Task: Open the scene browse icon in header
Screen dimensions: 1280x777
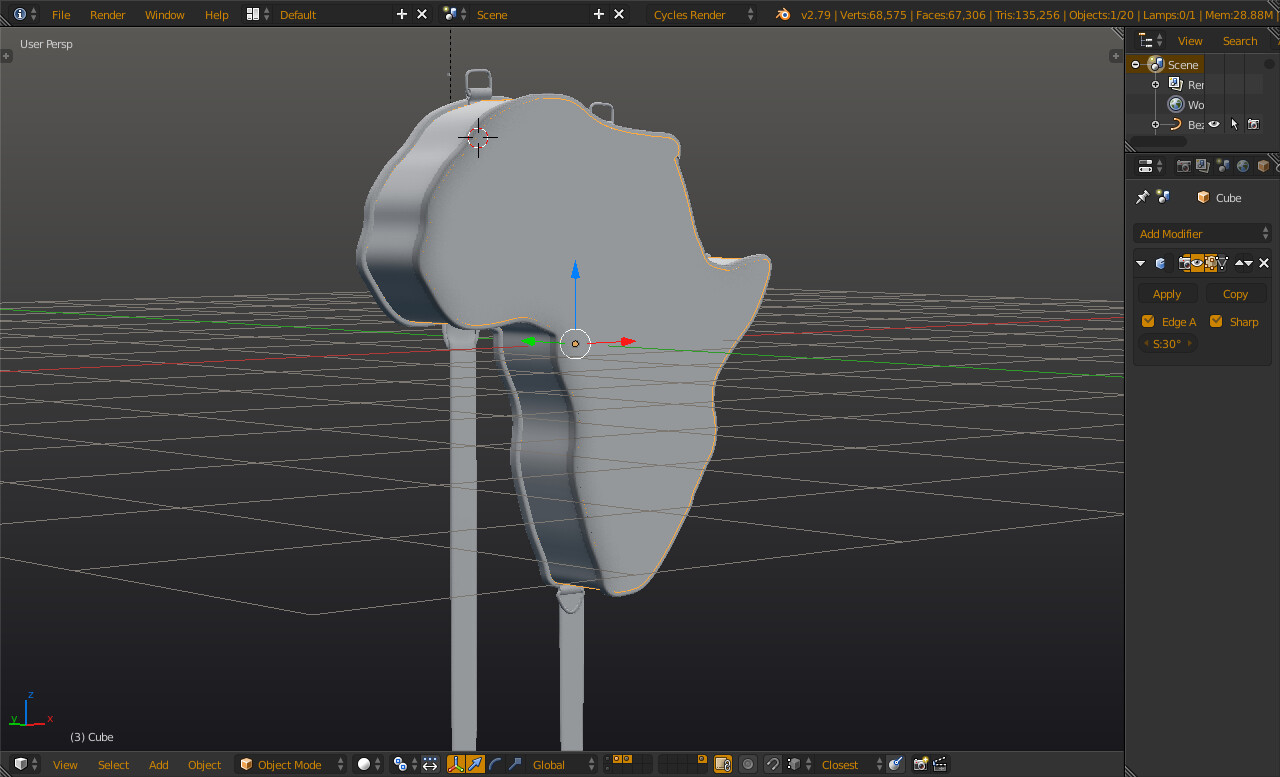Action: tap(455, 14)
